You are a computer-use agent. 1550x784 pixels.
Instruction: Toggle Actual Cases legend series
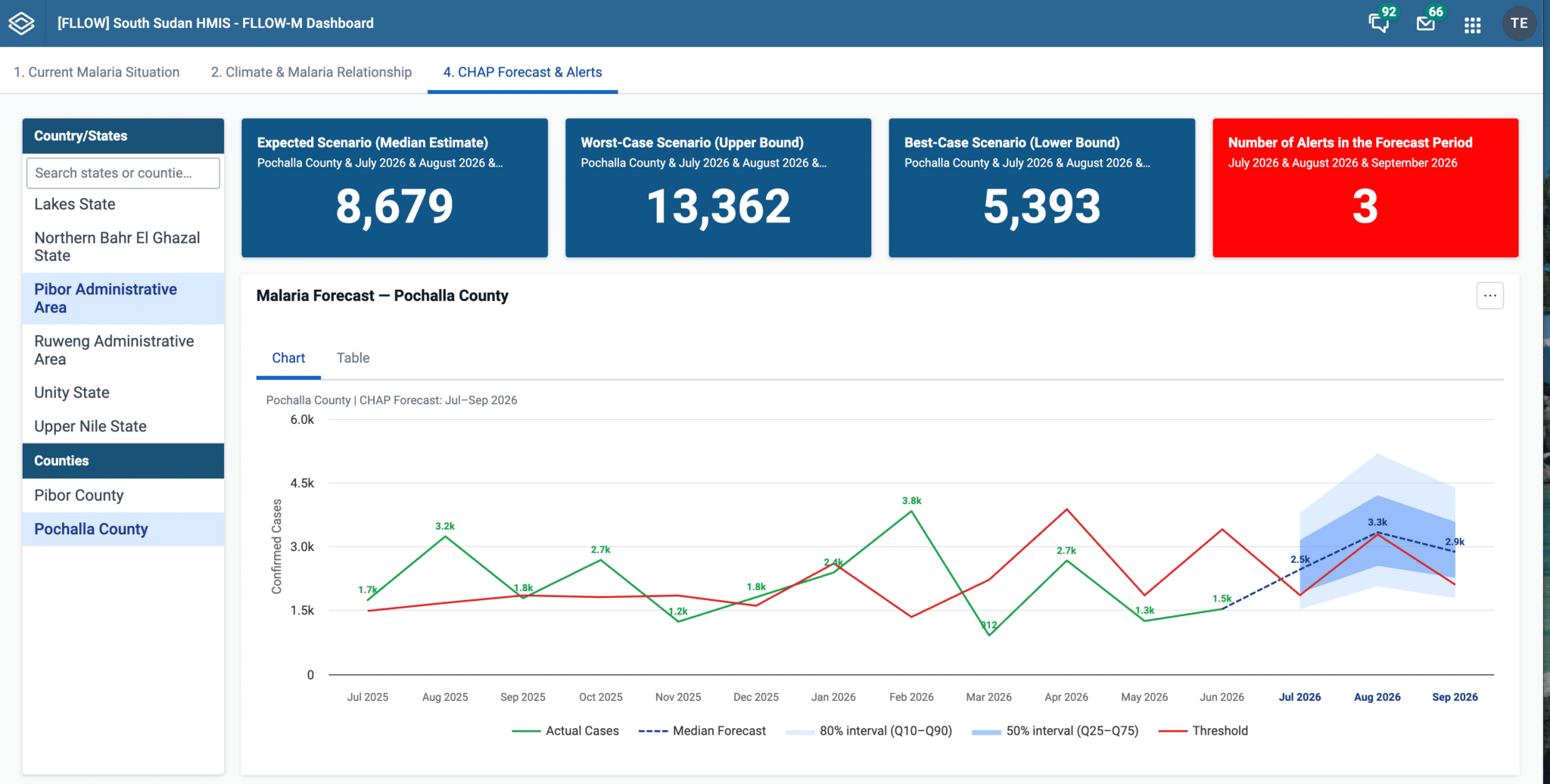tap(565, 731)
